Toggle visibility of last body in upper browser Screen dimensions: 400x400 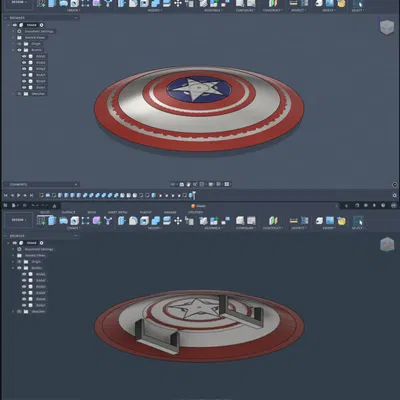click(24, 87)
